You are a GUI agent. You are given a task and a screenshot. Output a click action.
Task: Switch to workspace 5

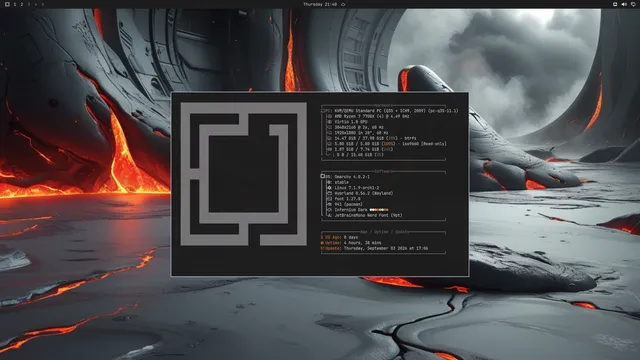pos(43,4)
